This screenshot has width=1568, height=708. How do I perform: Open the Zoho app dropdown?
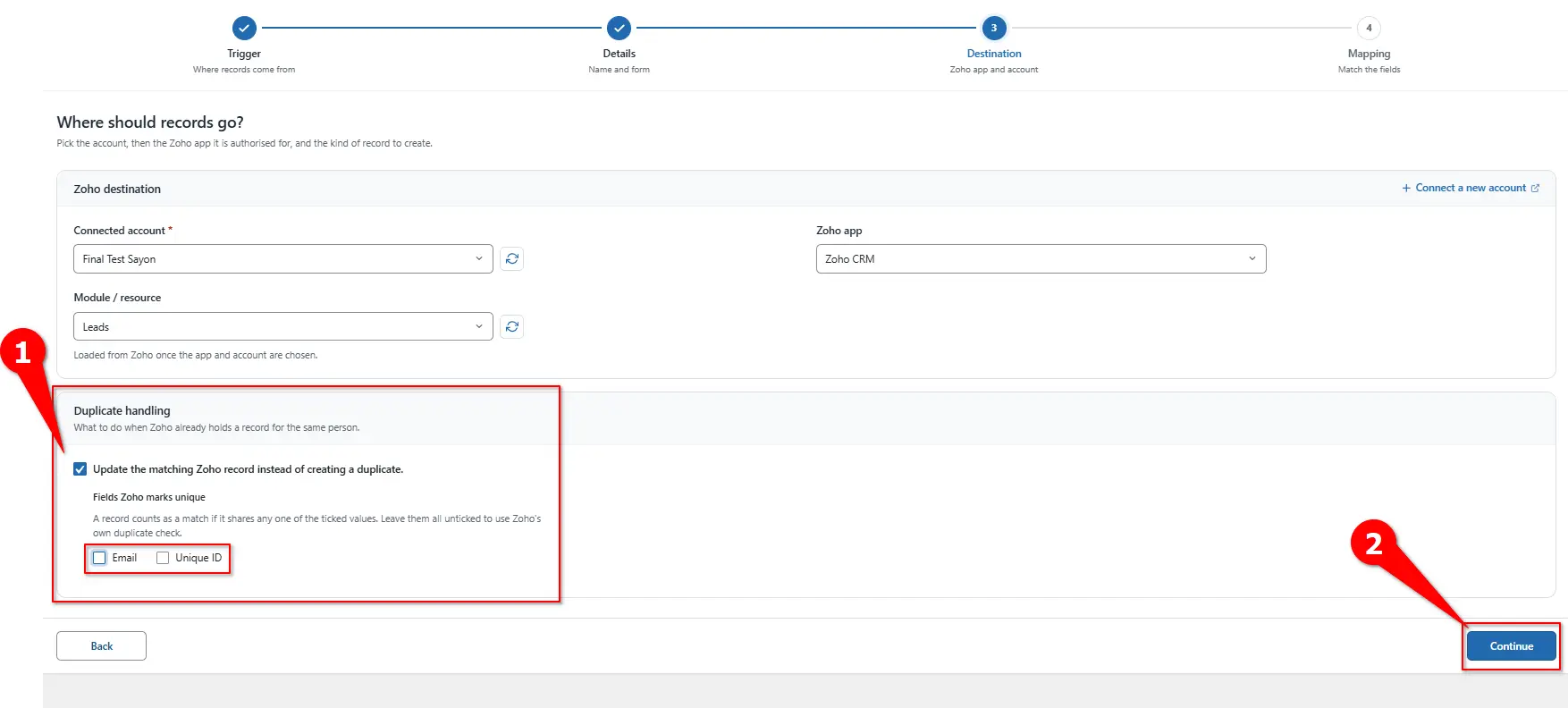point(1041,259)
